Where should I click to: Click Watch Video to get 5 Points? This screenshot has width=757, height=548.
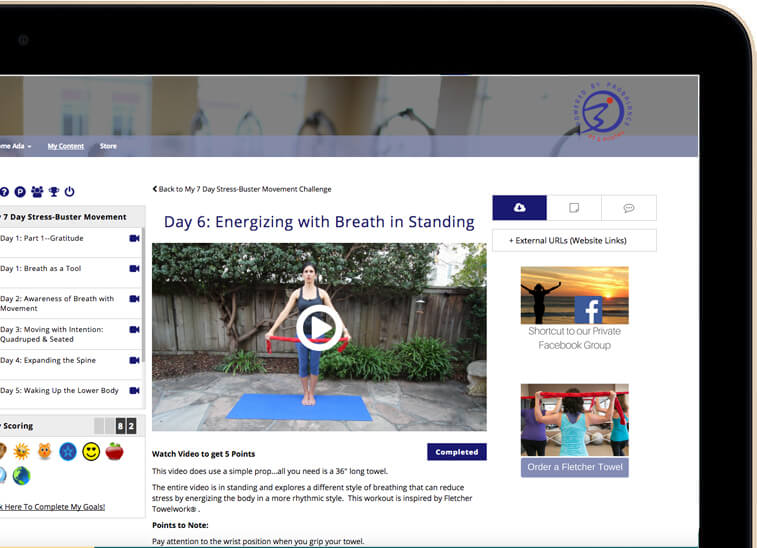tap(203, 454)
